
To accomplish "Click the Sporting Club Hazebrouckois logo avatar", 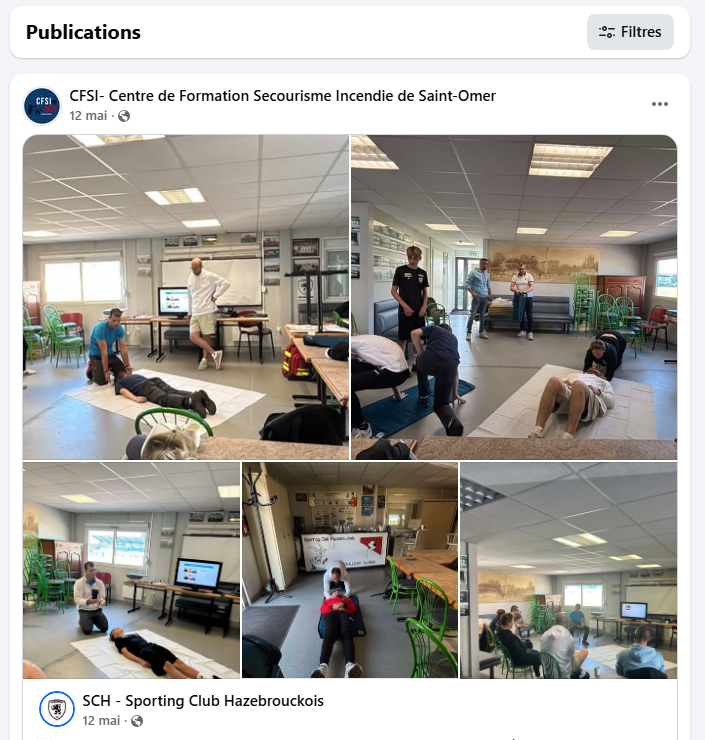I will 57,709.
